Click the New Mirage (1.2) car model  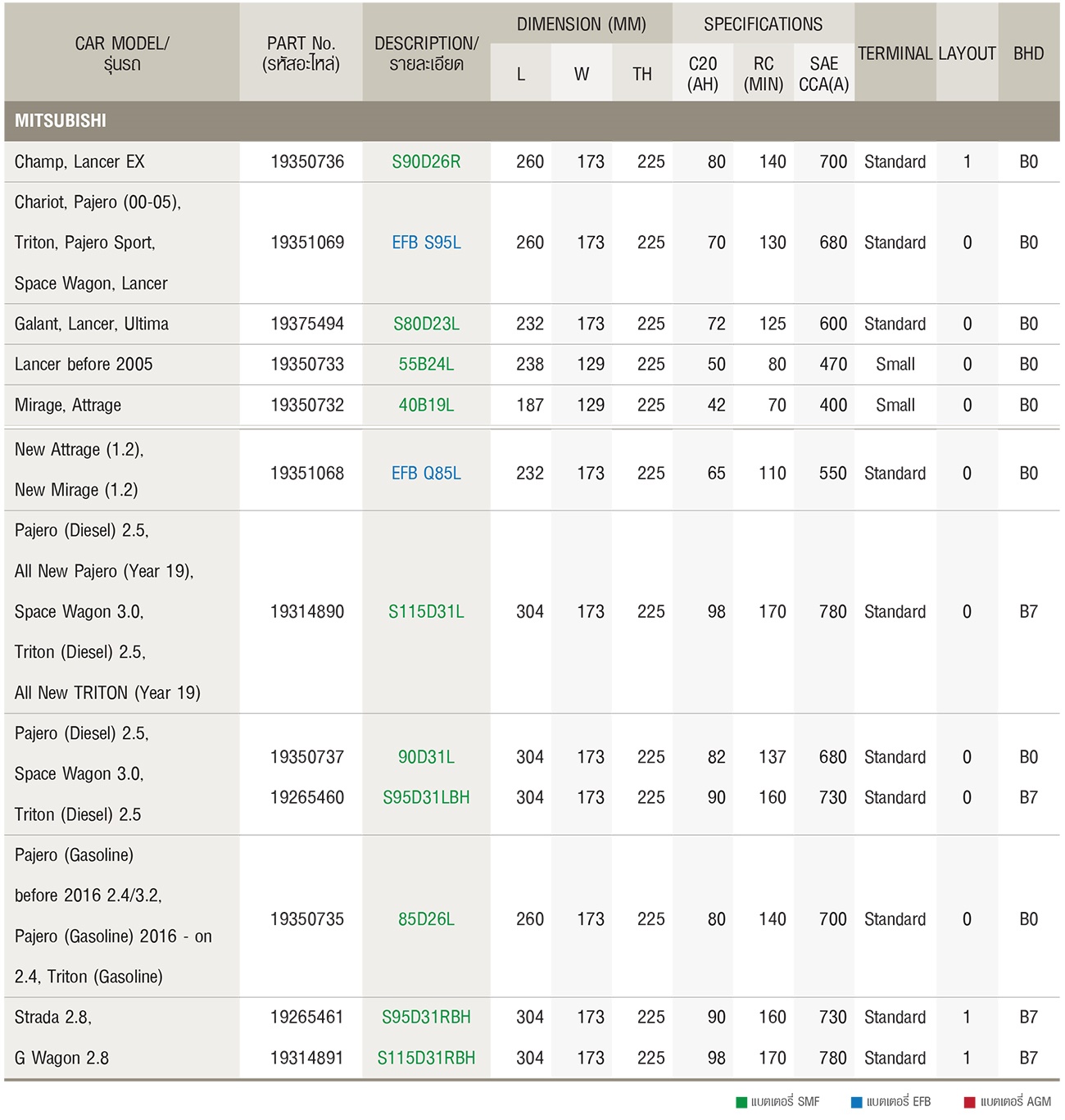click(x=76, y=490)
